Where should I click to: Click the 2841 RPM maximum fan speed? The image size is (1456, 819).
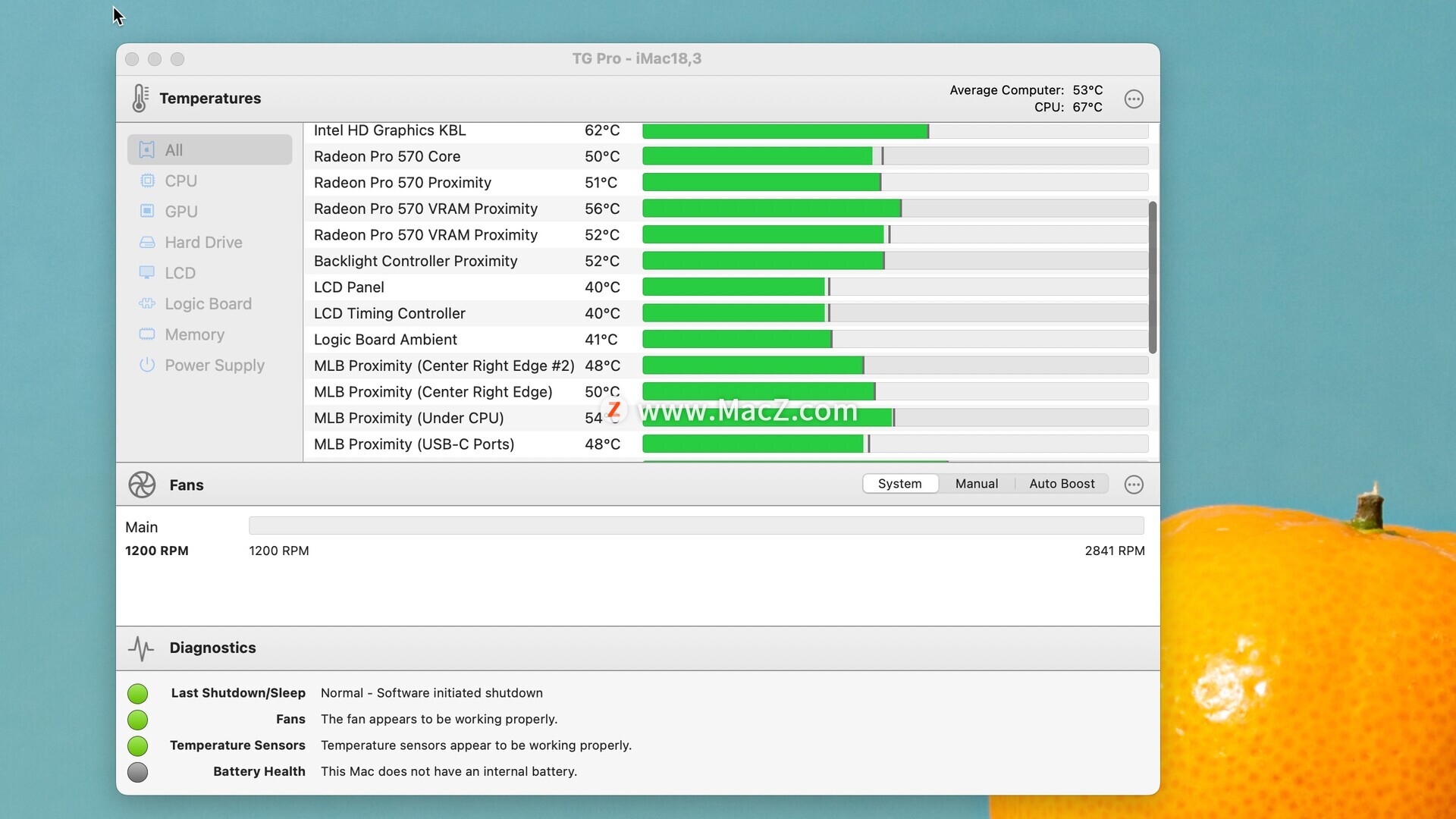point(1115,551)
